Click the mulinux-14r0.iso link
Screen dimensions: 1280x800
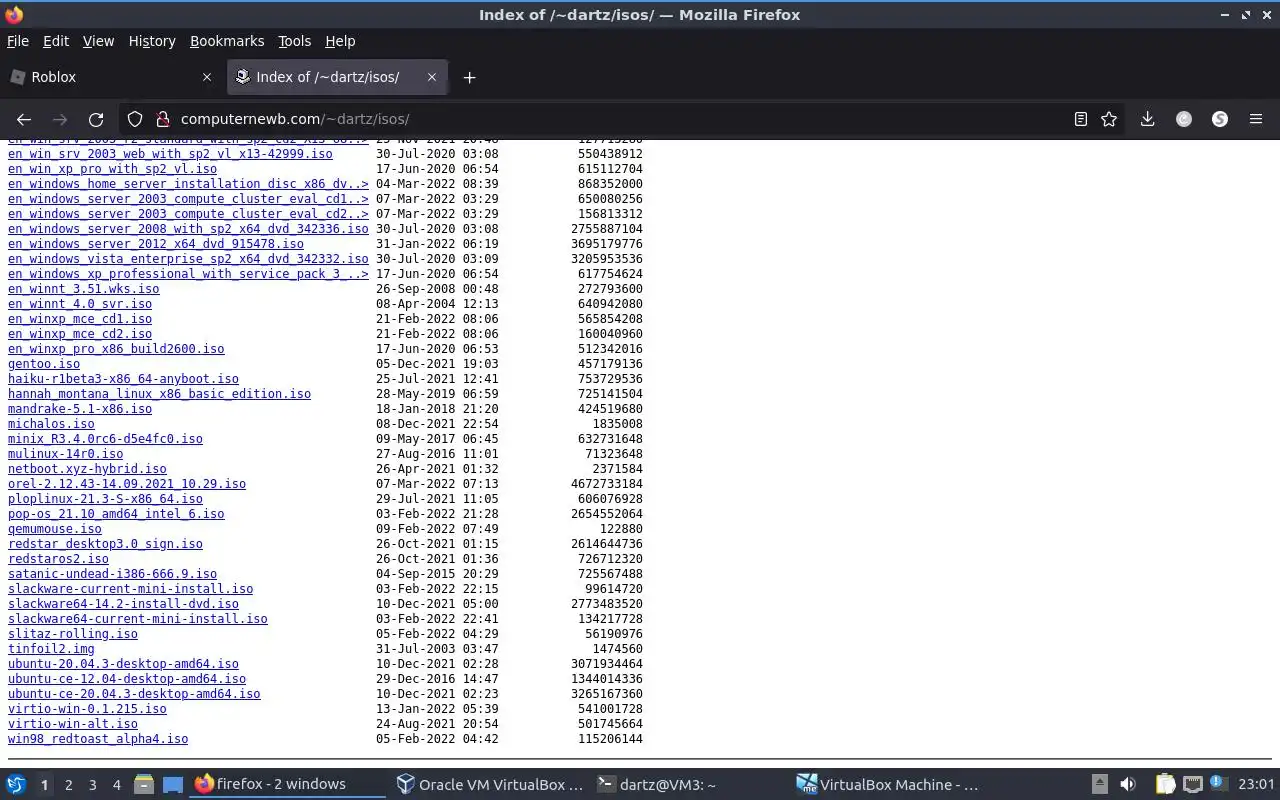66,454
